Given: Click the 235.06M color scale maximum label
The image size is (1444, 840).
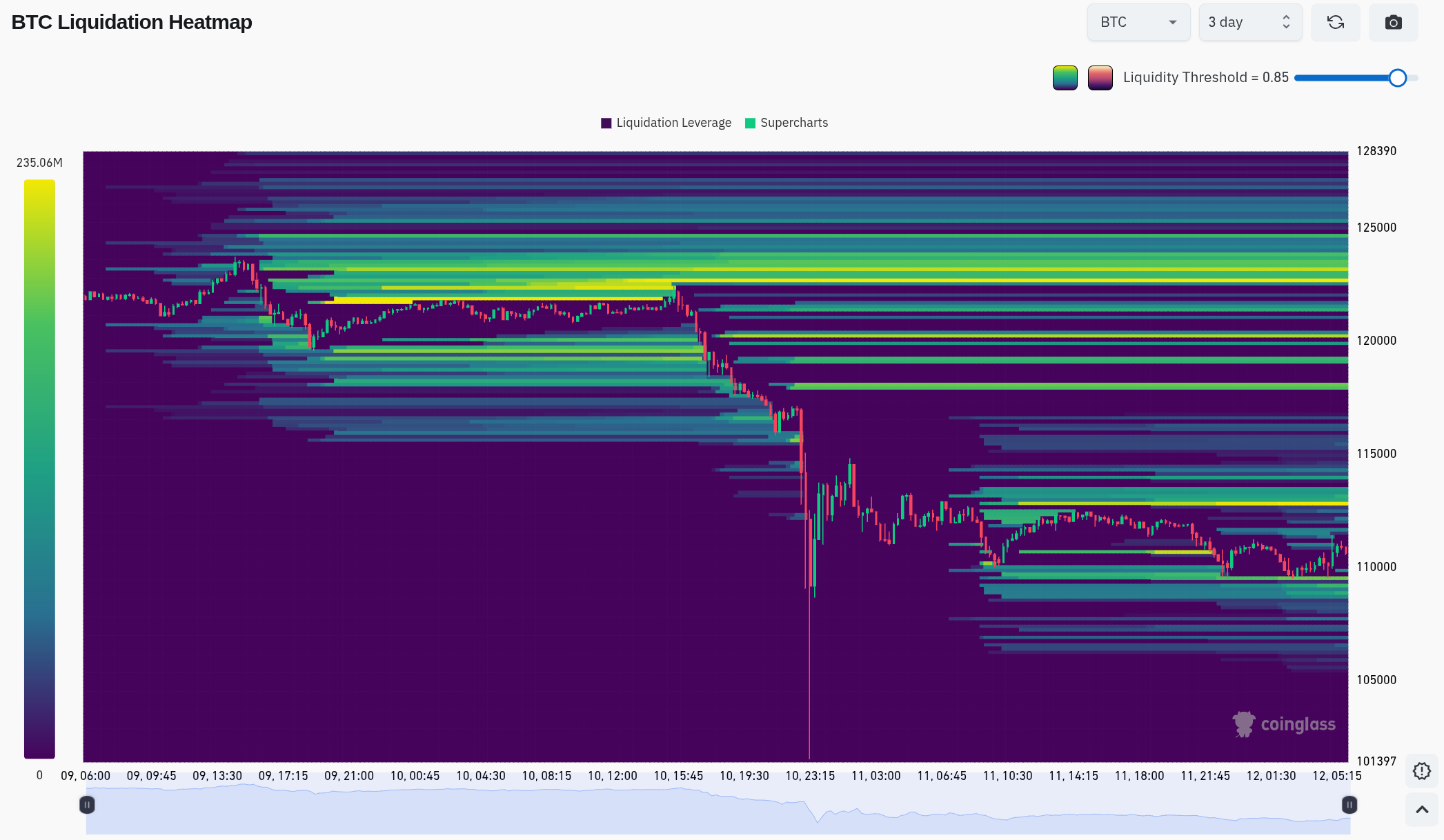Looking at the screenshot, I should pyautogui.click(x=39, y=163).
